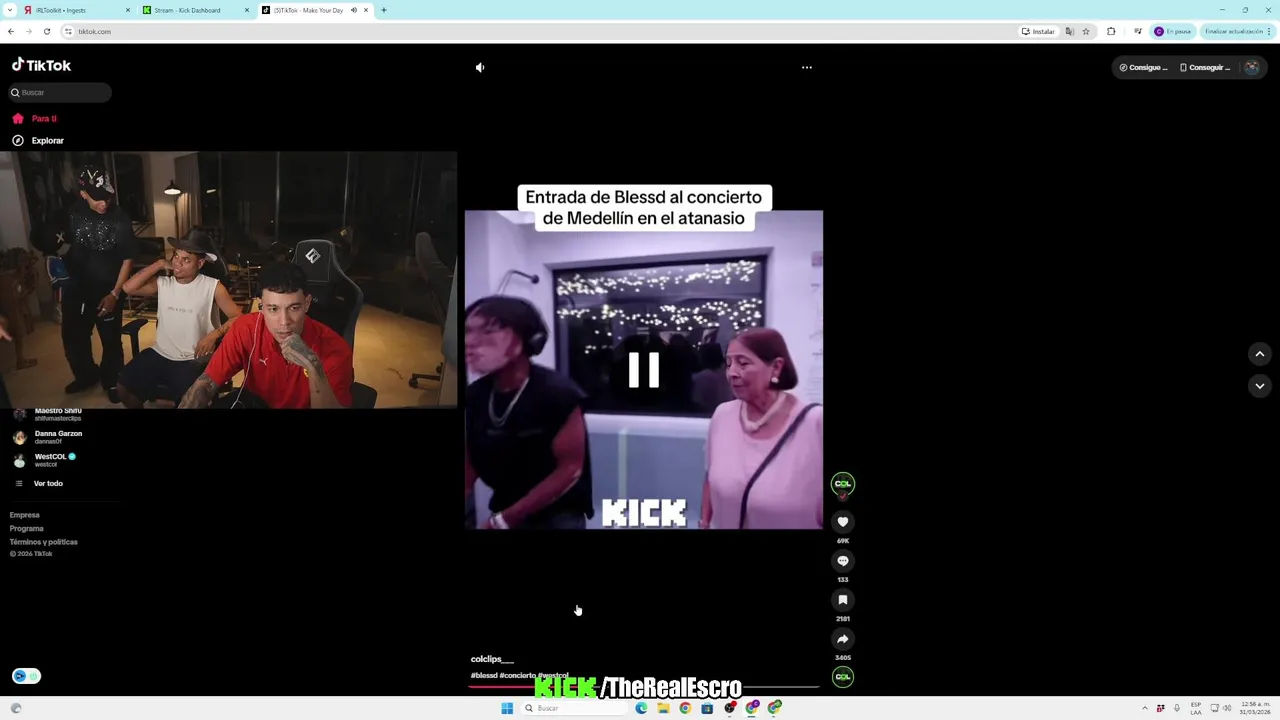Click first Consigue button in header
This screenshot has width=1280, height=720.
tap(1143, 68)
